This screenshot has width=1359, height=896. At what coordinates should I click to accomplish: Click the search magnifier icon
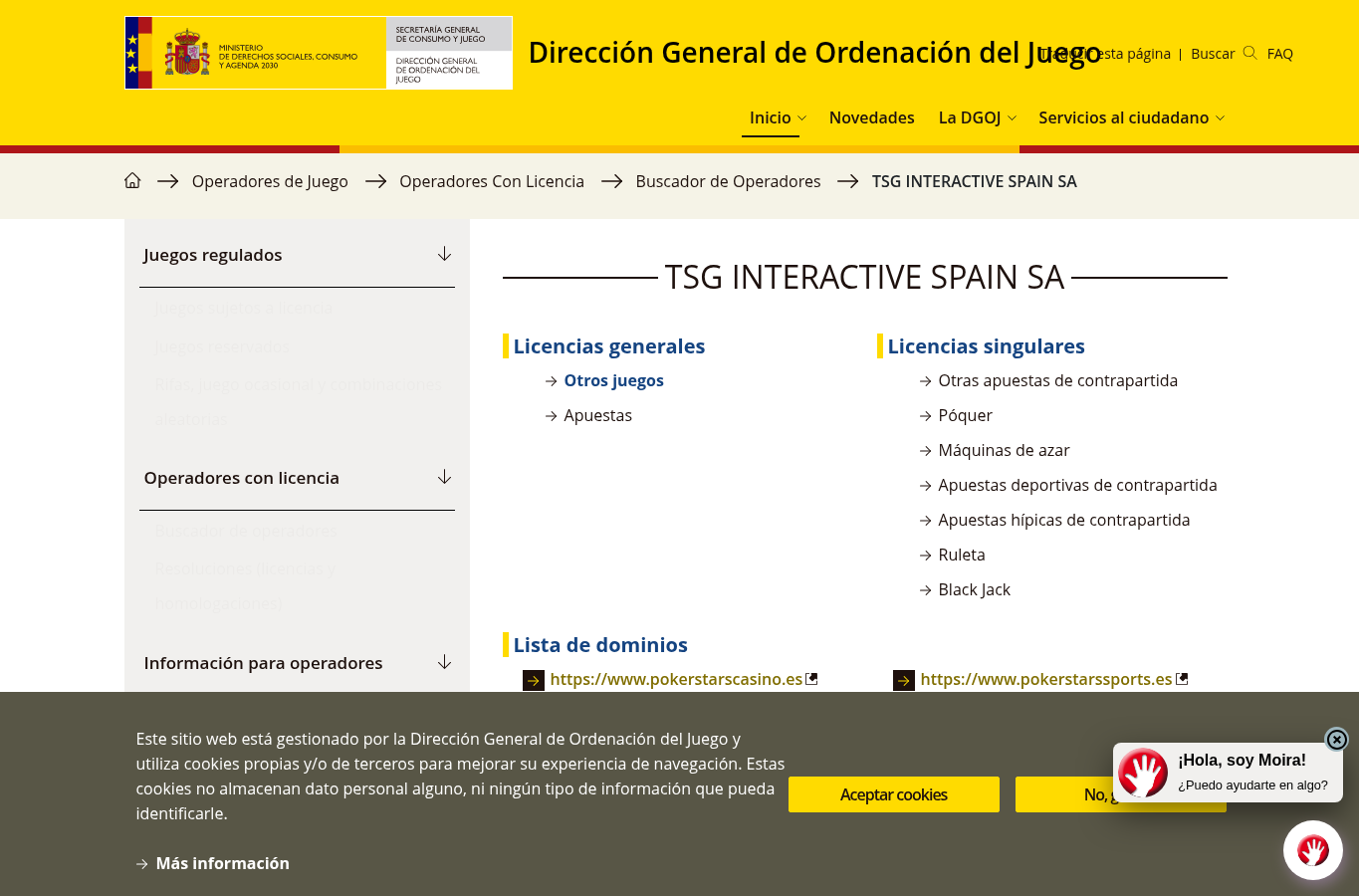(x=1249, y=53)
